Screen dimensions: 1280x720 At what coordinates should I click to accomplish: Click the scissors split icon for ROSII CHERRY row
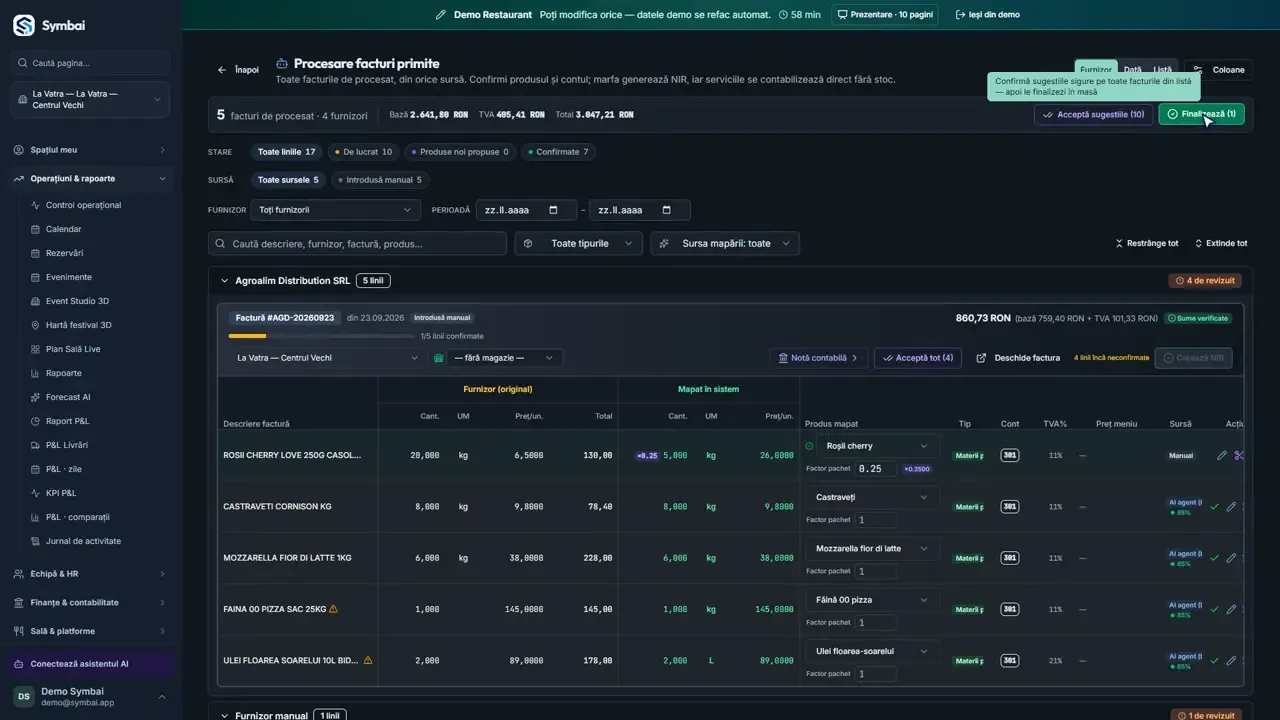coord(1239,455)
